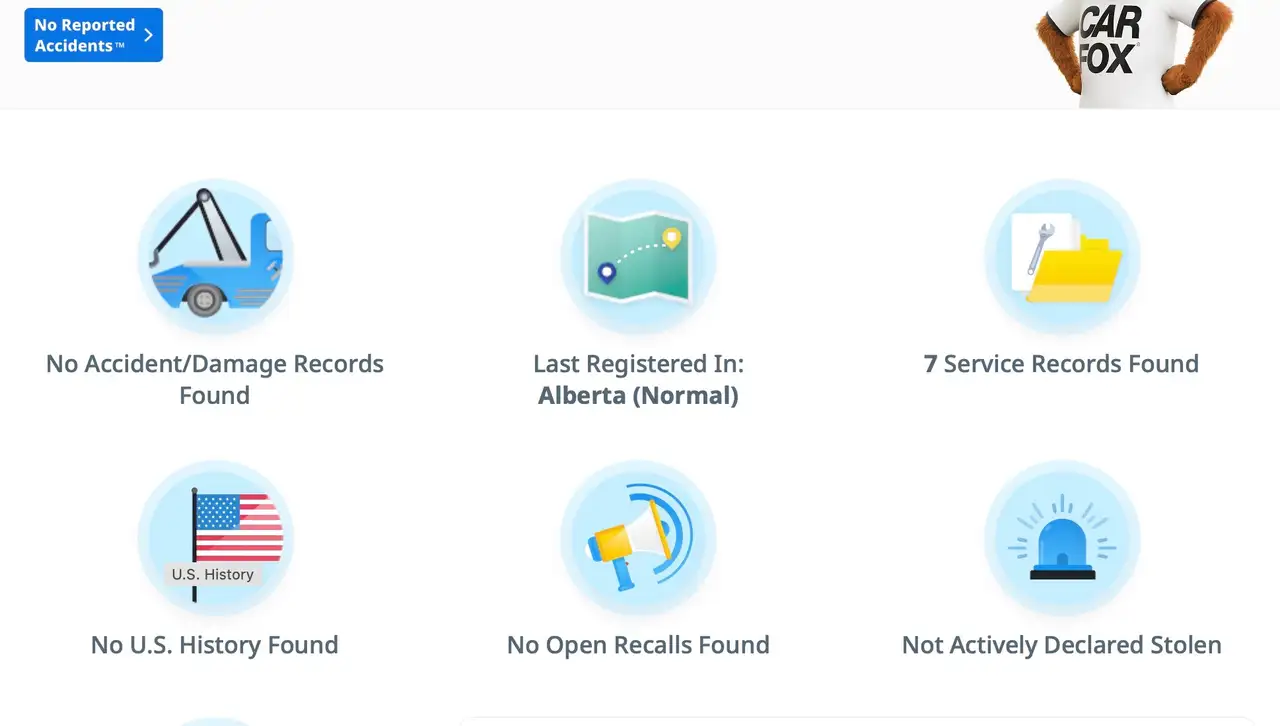The height and width of the screenshot is (726, 1280).
Task: Select the megaphone recalls icon
Action: point(638,538)
